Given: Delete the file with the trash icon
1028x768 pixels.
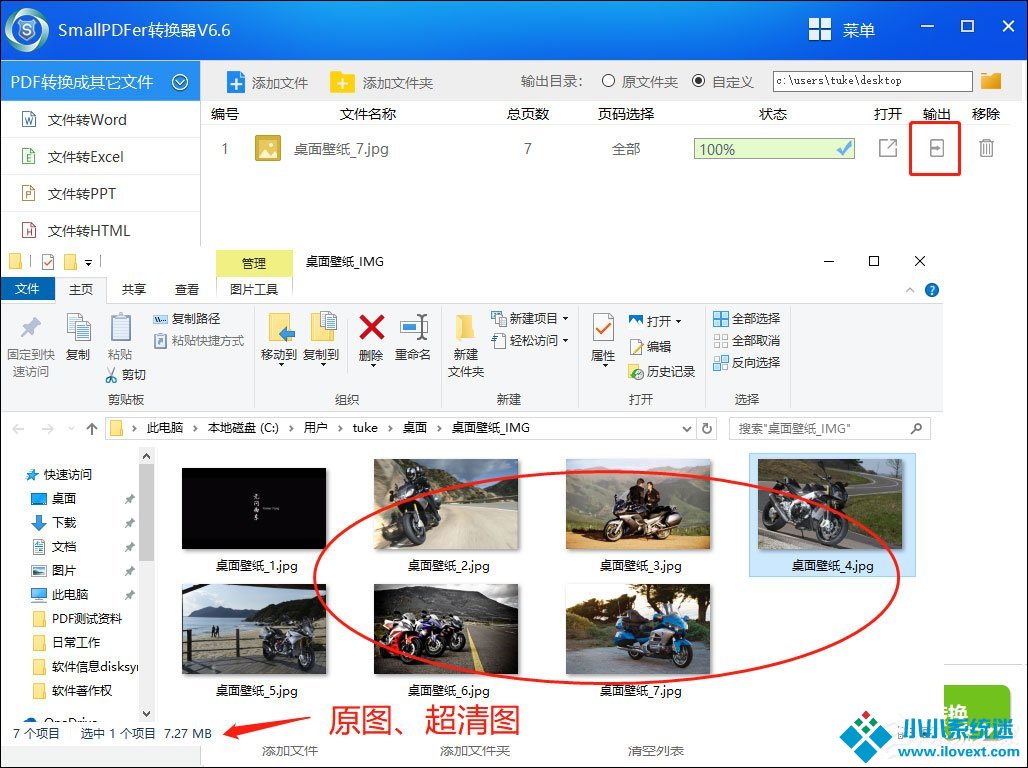Looking at the screenshot, I should tap(986, 149).
